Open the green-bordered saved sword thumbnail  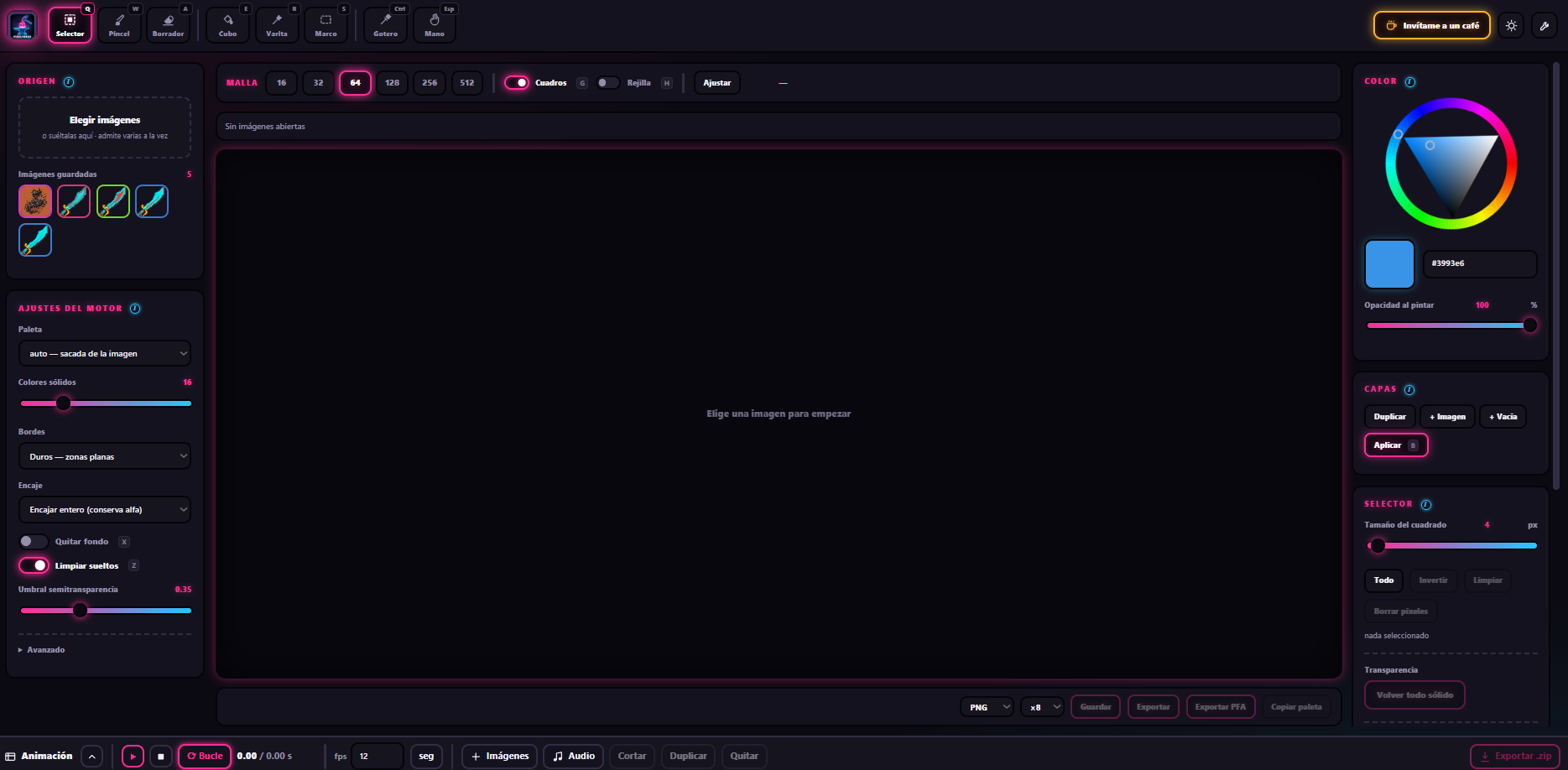(x=113, y=201)
